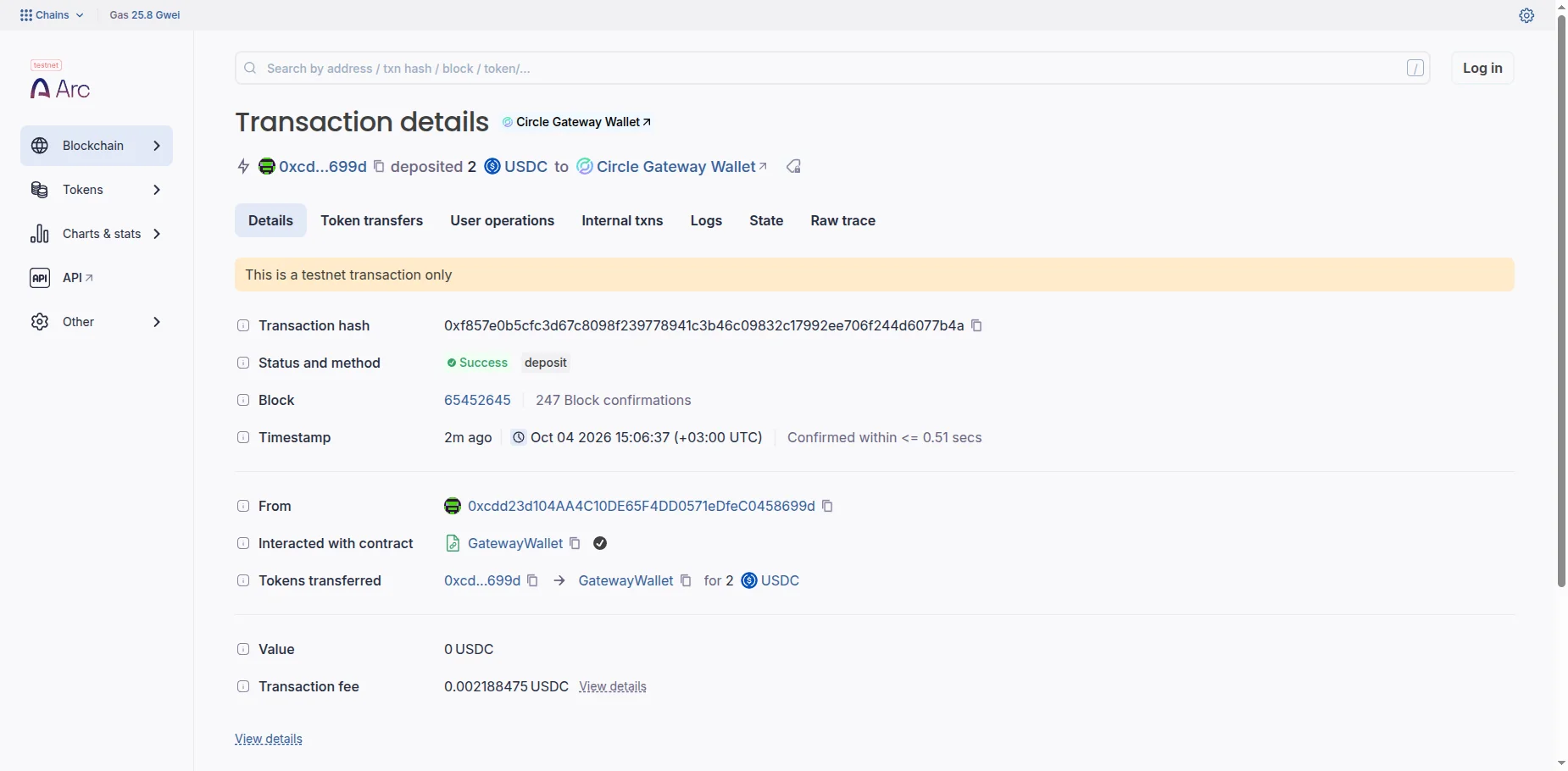Copy the From address
This screenshot has height=771, width=1568.
[x=827, y=506]
